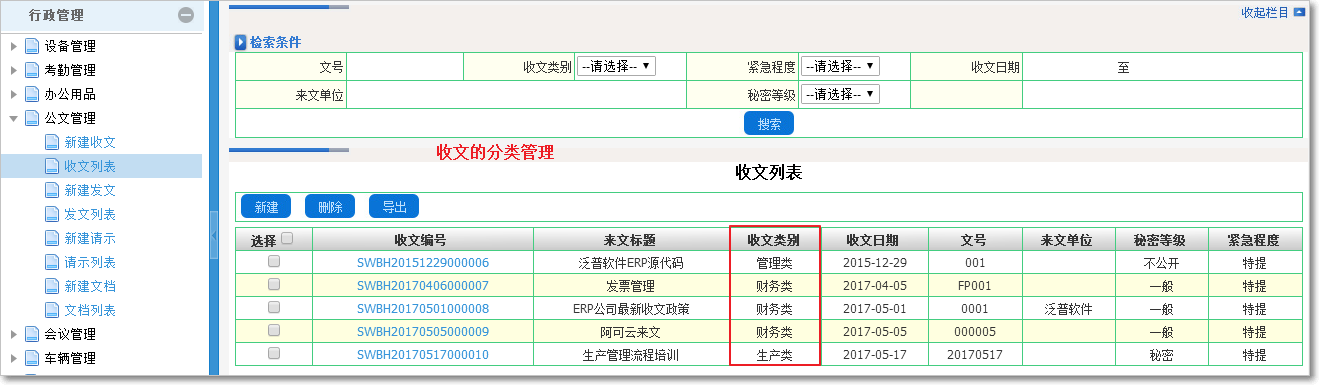Click the 来文单位 search input field
Screen dimensions: 1319x385
[517, 95]
